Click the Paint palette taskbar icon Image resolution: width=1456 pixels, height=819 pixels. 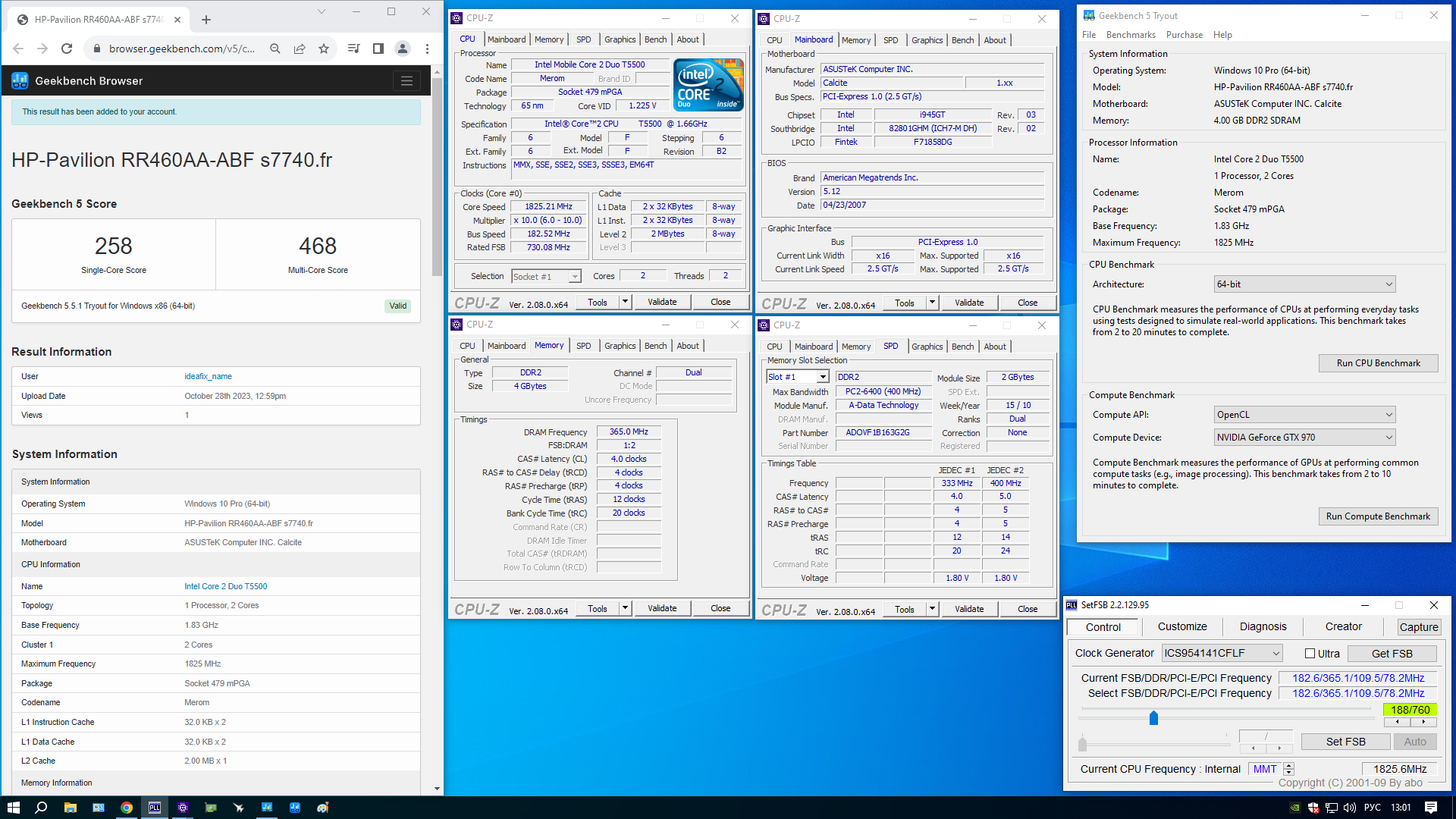click(x=323, y=808)
